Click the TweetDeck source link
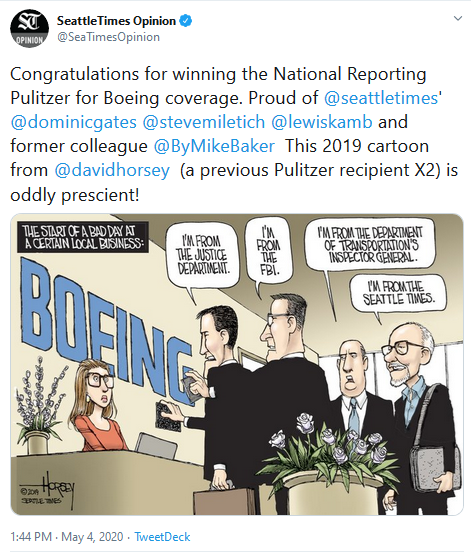 click(162, 537)
